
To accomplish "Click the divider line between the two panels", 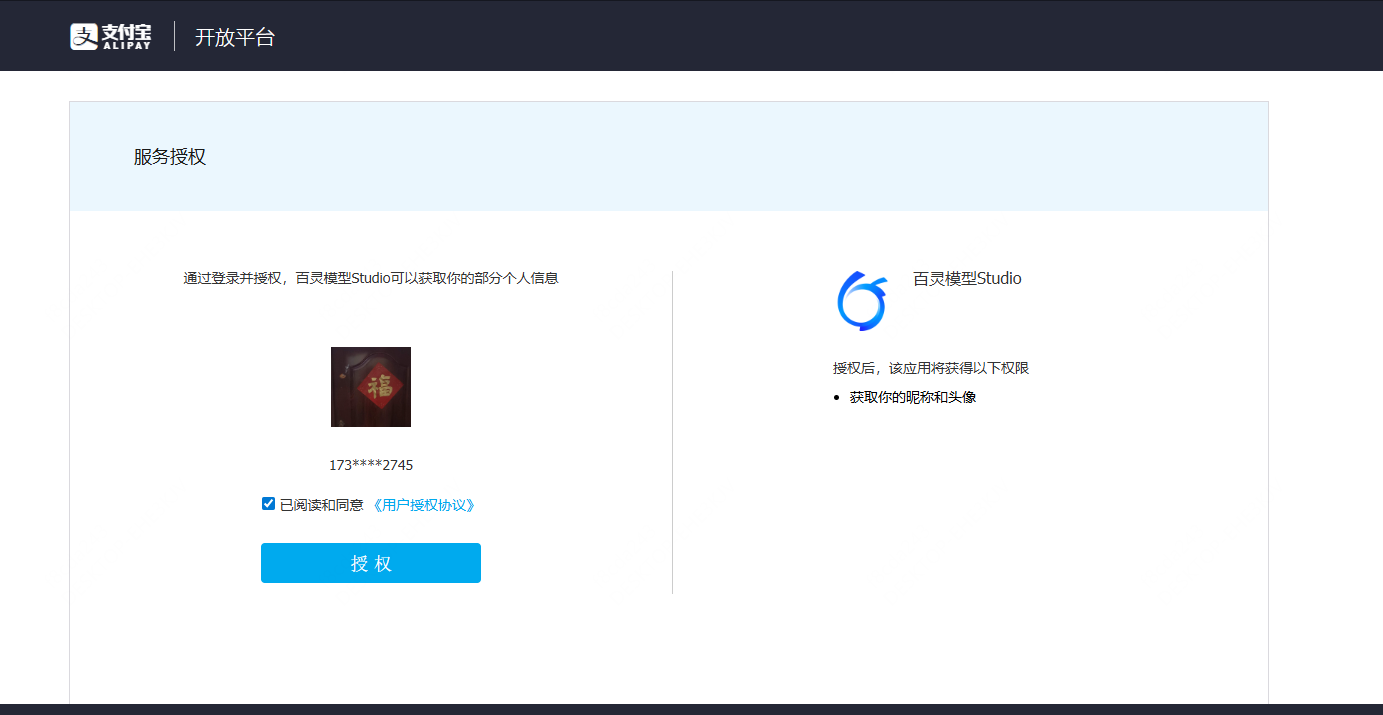I will 673,430.
